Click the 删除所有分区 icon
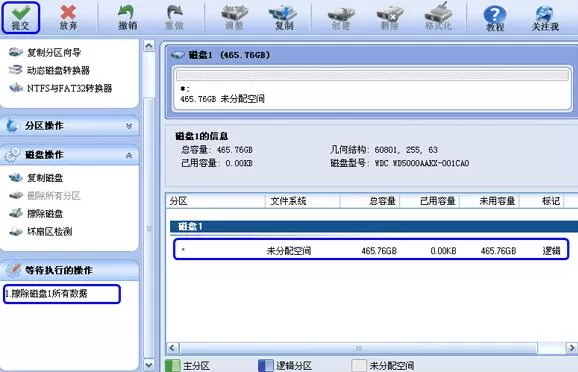The image size is (578, 372). (16, 195)
